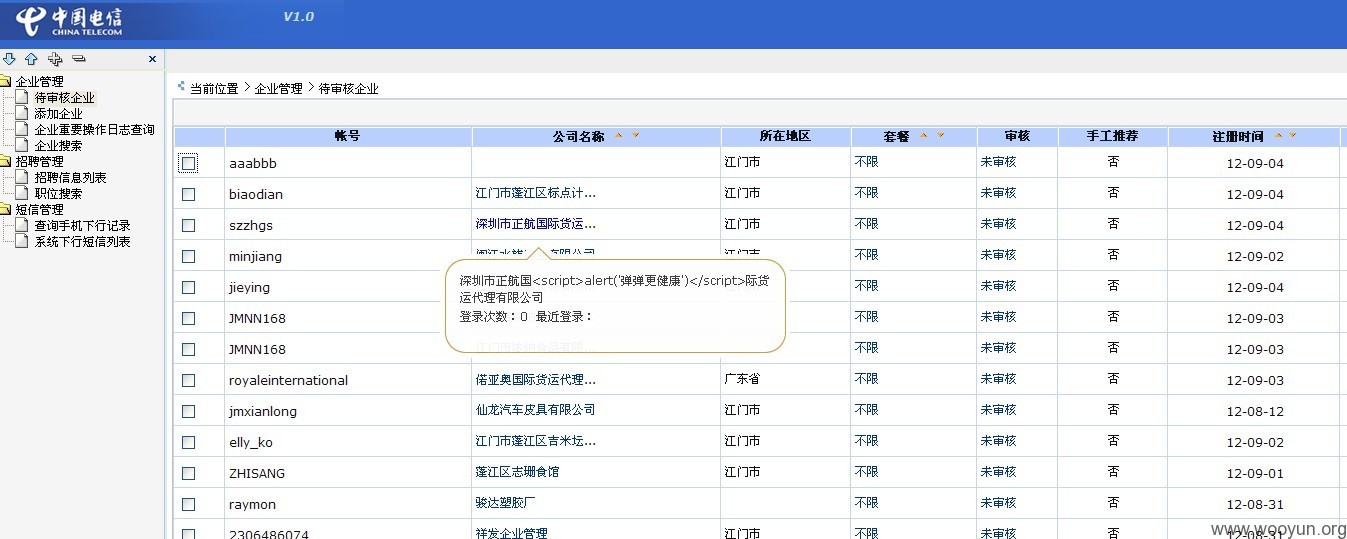
Task: Open company link 江门市蓬江区标点计…
Action: (x=536, y=193)
